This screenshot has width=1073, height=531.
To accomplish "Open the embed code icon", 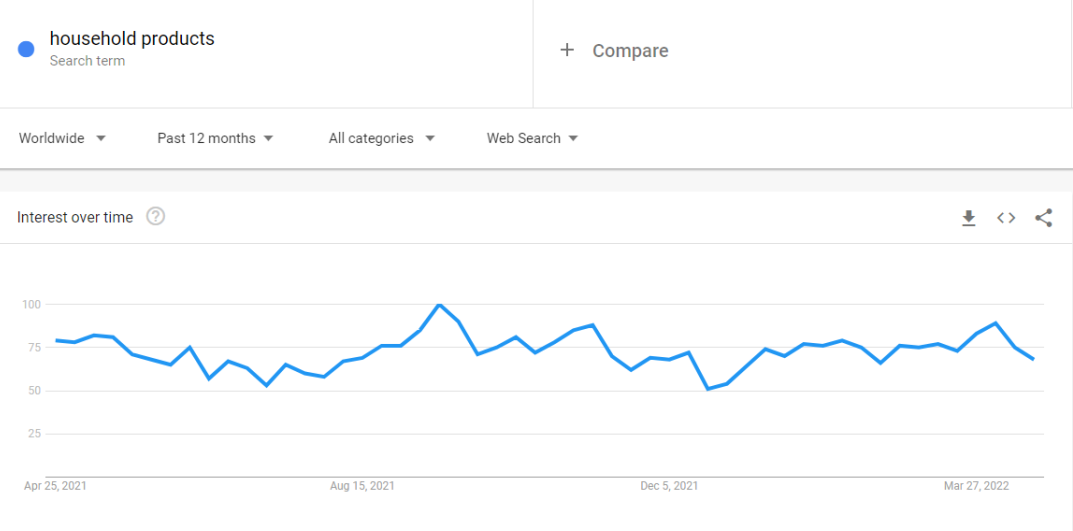I will tap(1005, 218).
